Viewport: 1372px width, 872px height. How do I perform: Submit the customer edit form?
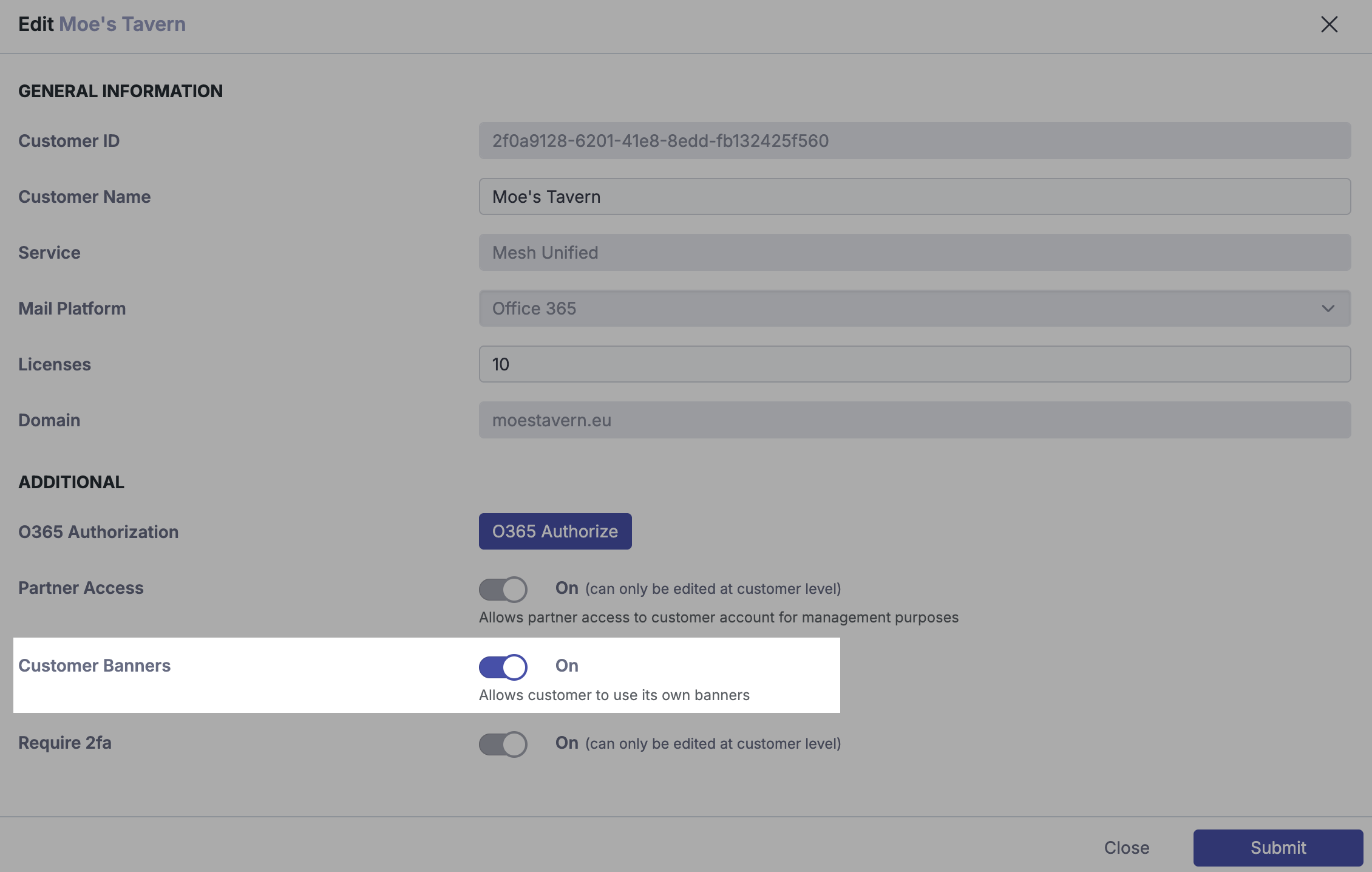coord(1277,848)
